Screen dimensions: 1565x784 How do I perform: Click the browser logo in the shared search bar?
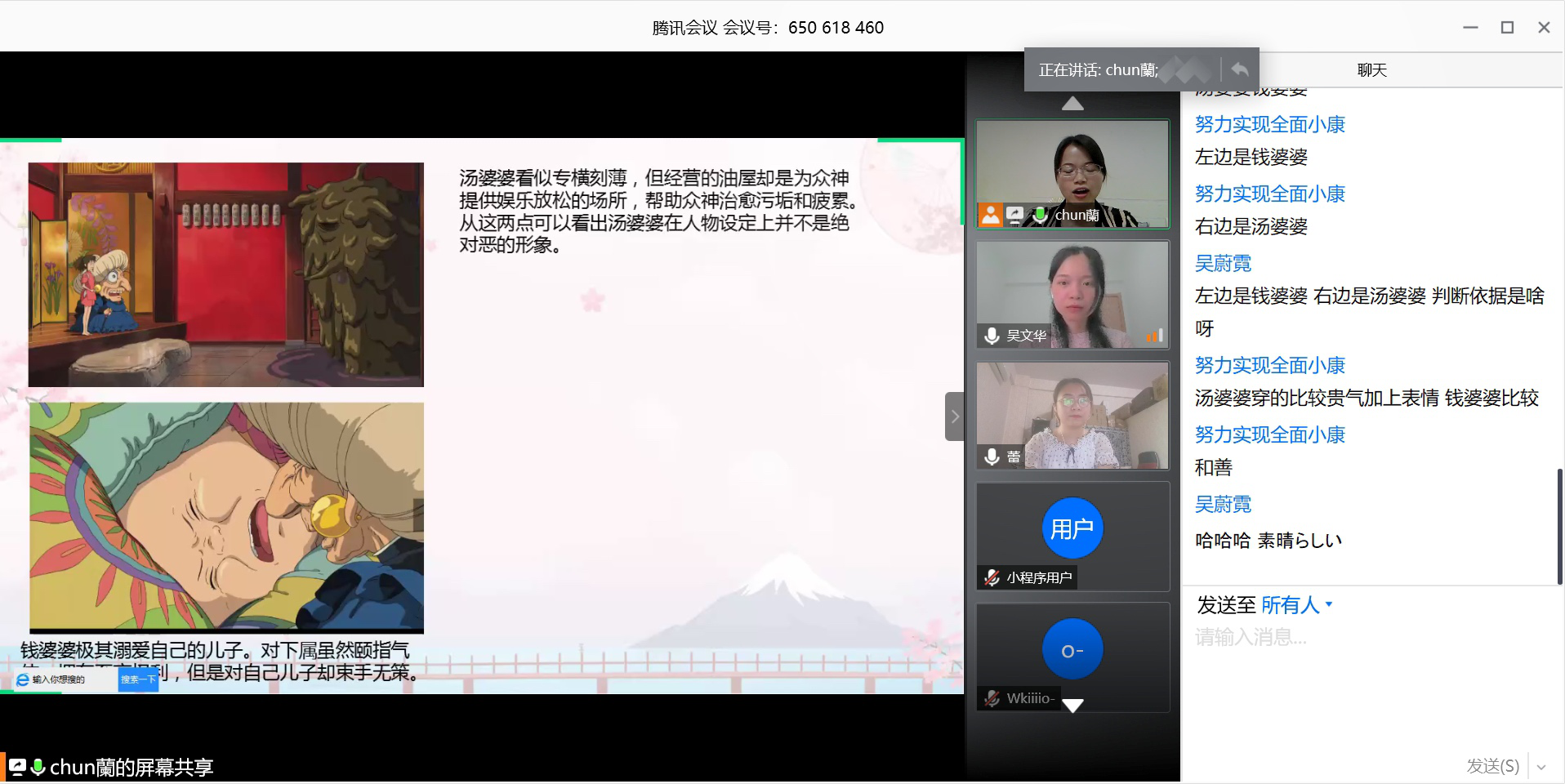point(23,679)
